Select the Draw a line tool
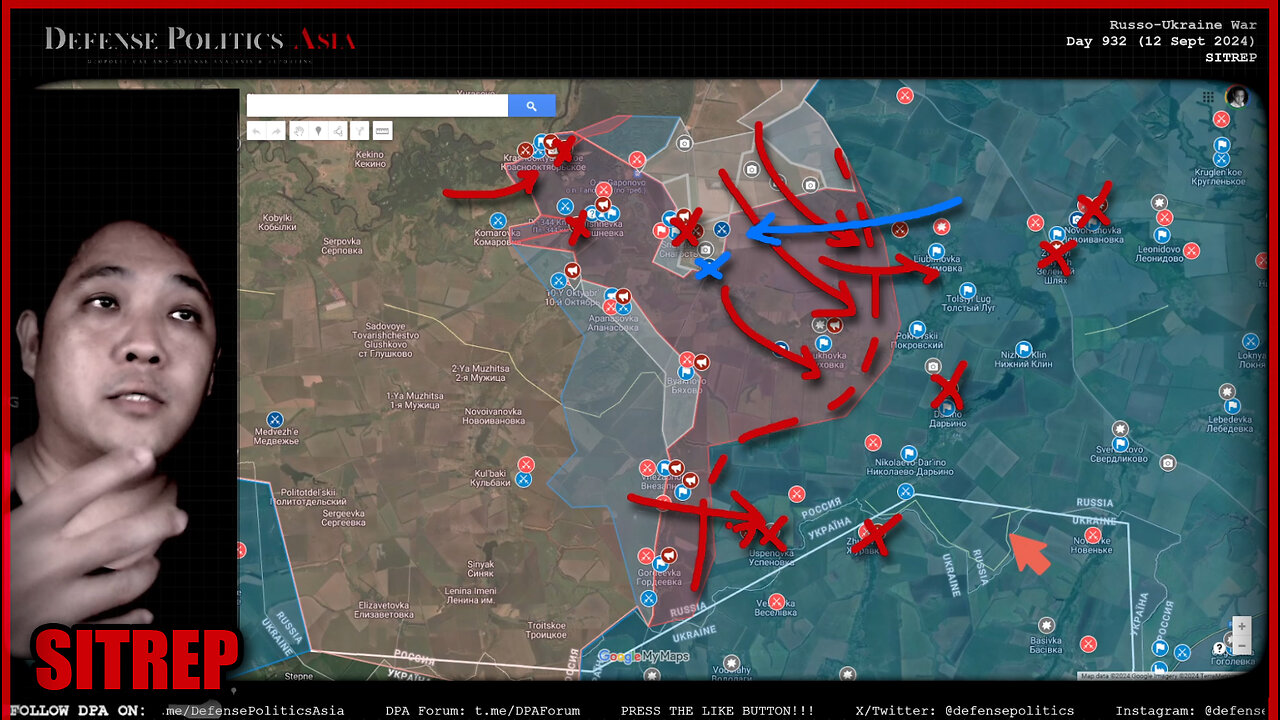 point(337,131)
